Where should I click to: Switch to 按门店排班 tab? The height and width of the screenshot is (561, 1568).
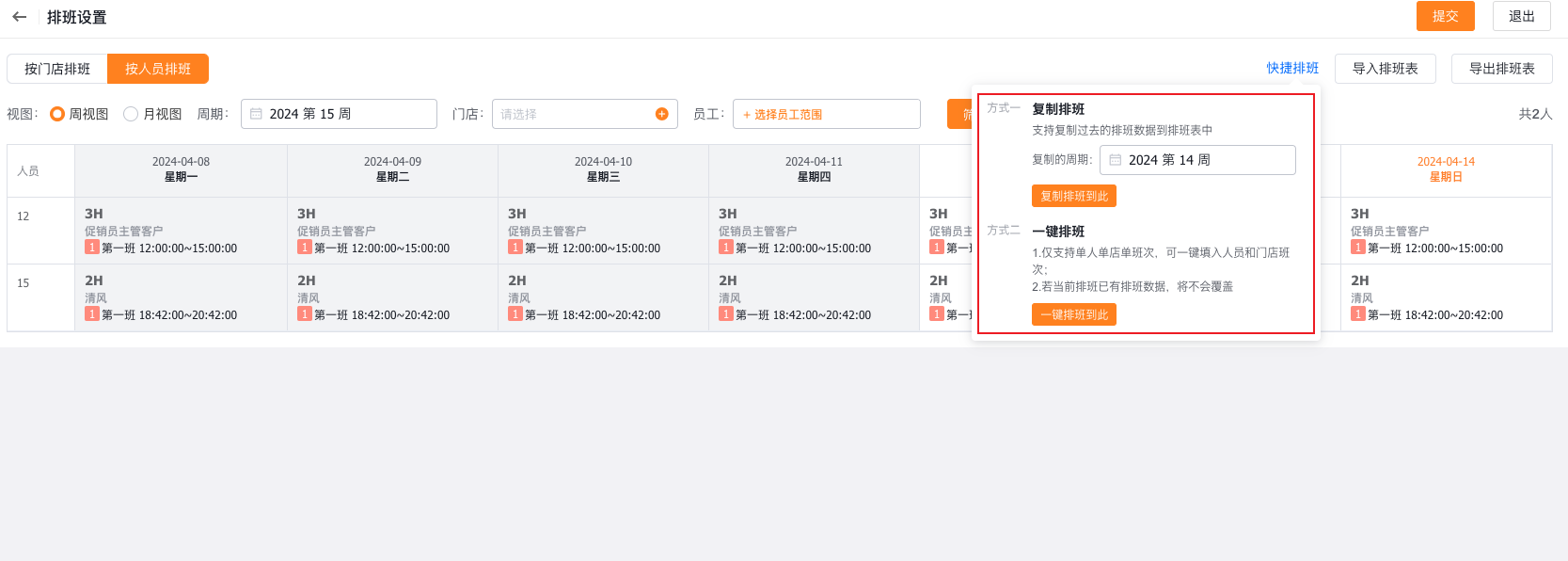pyautogui.click(x=57, y=69)
